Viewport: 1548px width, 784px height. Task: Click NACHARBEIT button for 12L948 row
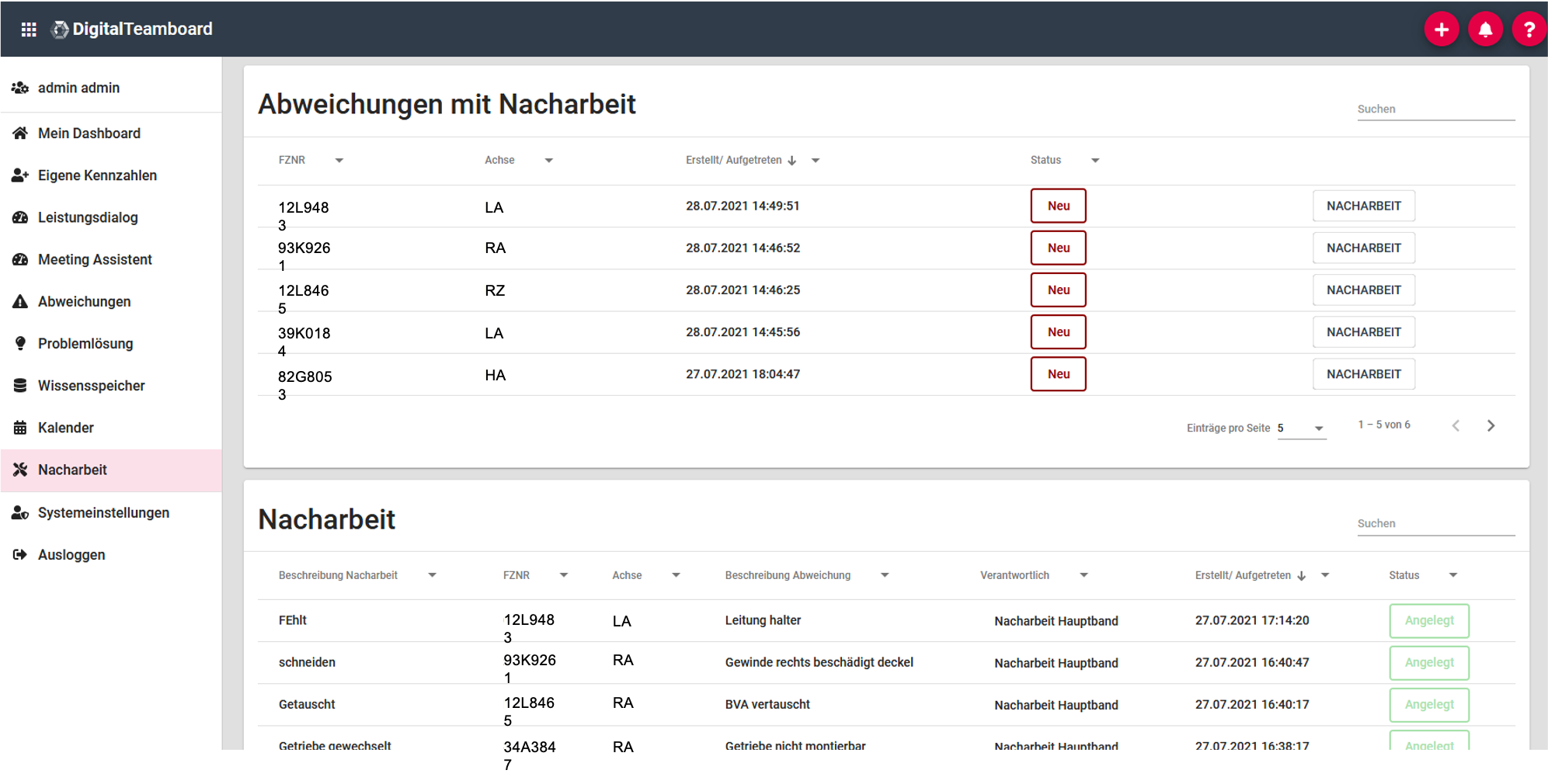pyautogui.click(x=1363, y=206)
